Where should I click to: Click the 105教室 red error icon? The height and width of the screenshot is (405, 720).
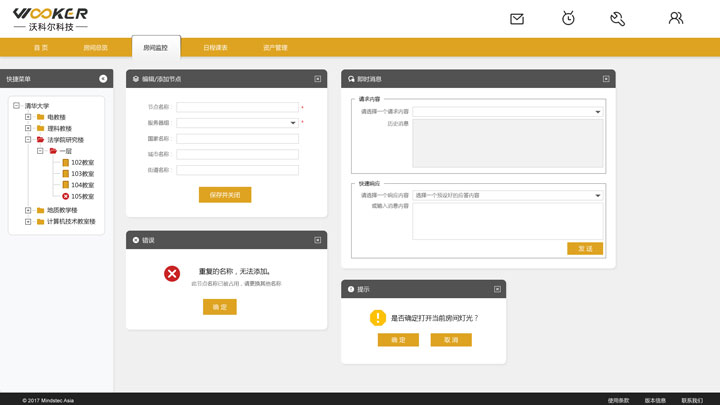(66, 196)
